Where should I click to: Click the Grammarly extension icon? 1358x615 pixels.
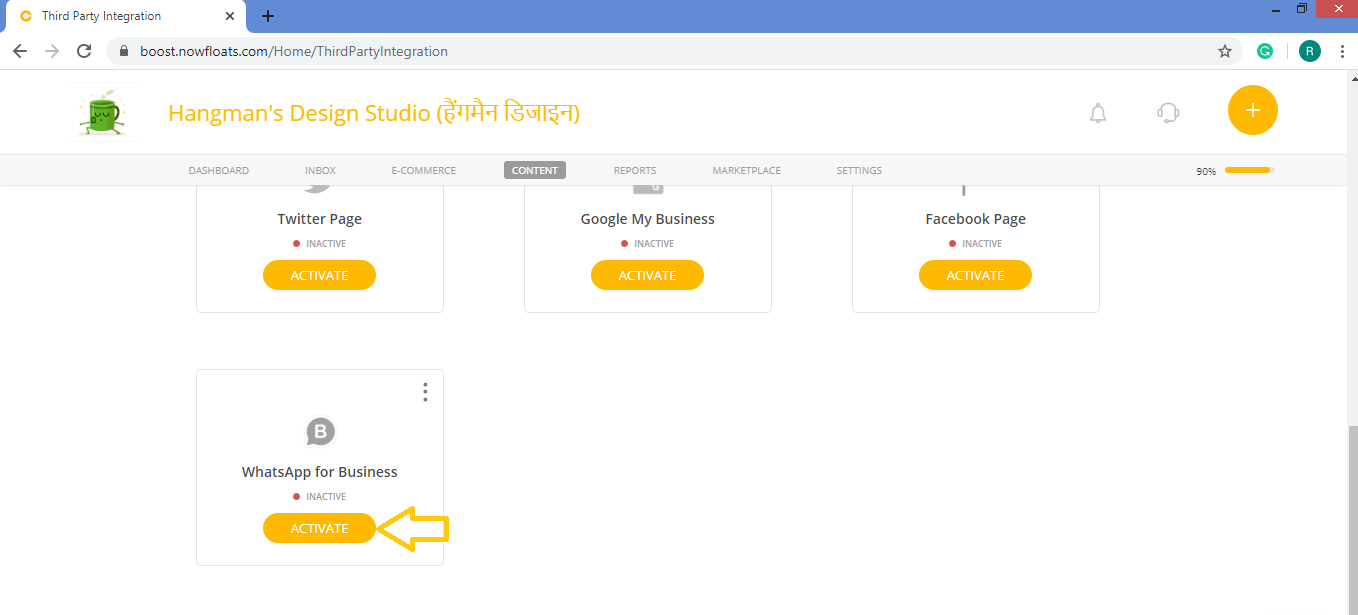(x=1264, y=50)
